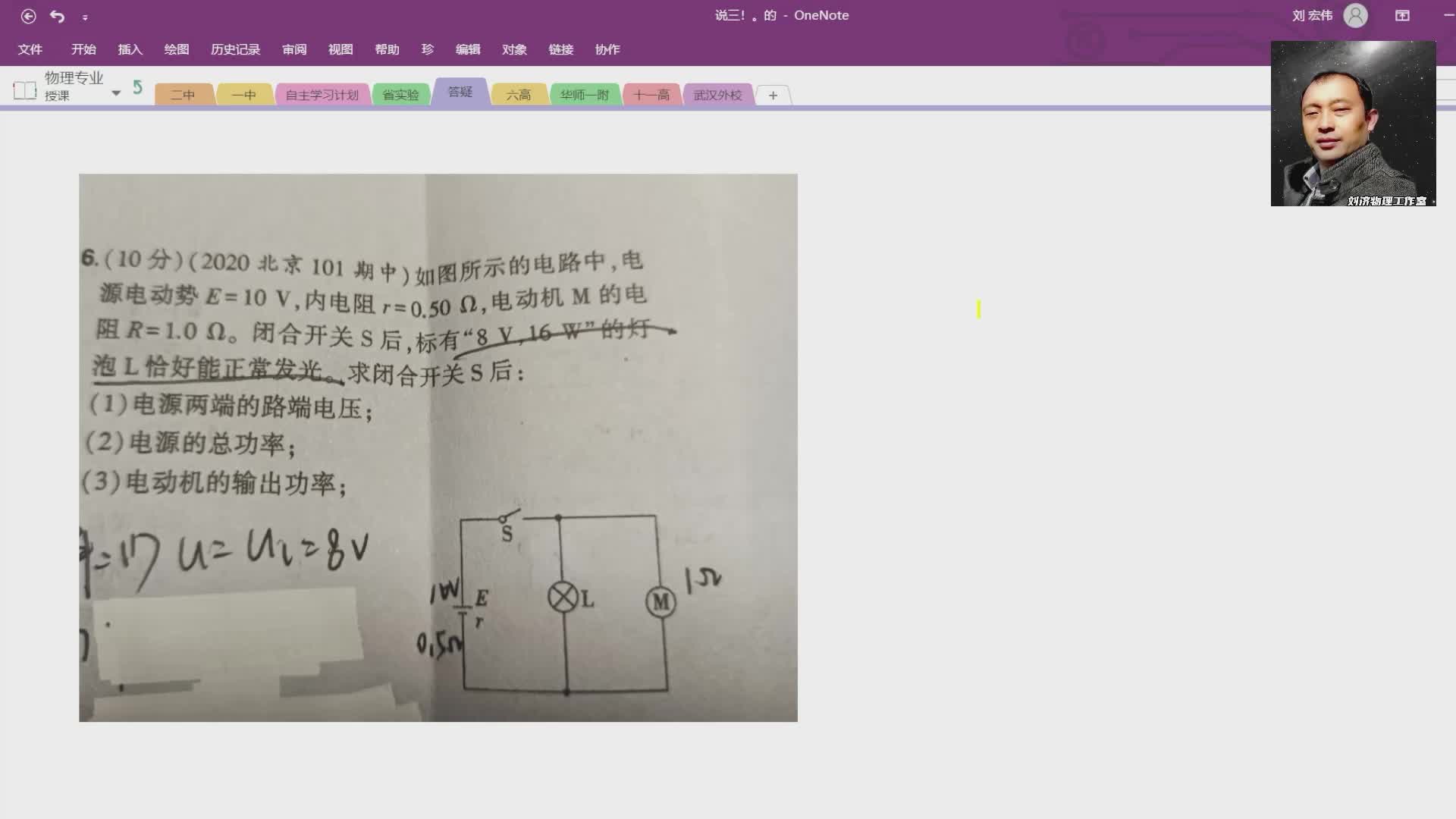
Task: Click the Back navigation arrow icon
Action: (x=28, y=15)
